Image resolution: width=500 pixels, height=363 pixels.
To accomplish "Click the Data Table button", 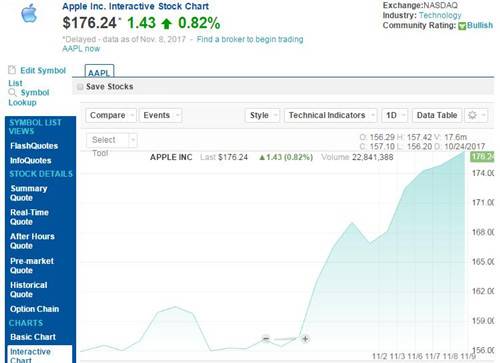I will pos(437,115).
